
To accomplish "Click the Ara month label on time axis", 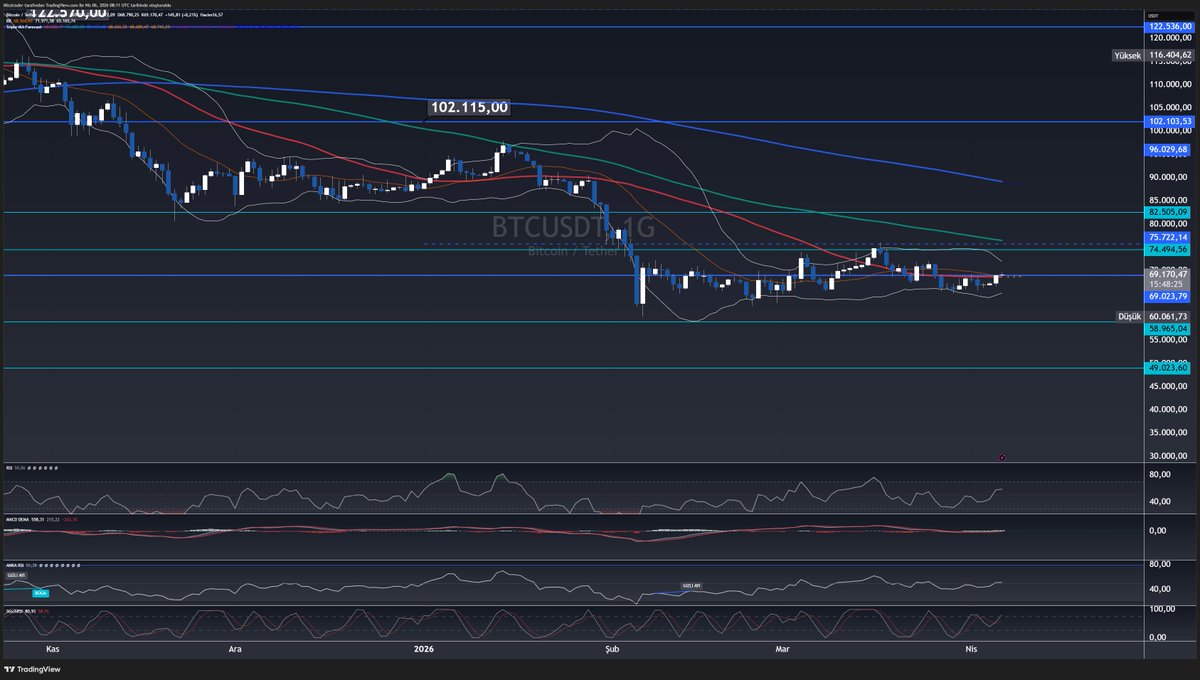I will pyautogui.click(x=236, y=648).
